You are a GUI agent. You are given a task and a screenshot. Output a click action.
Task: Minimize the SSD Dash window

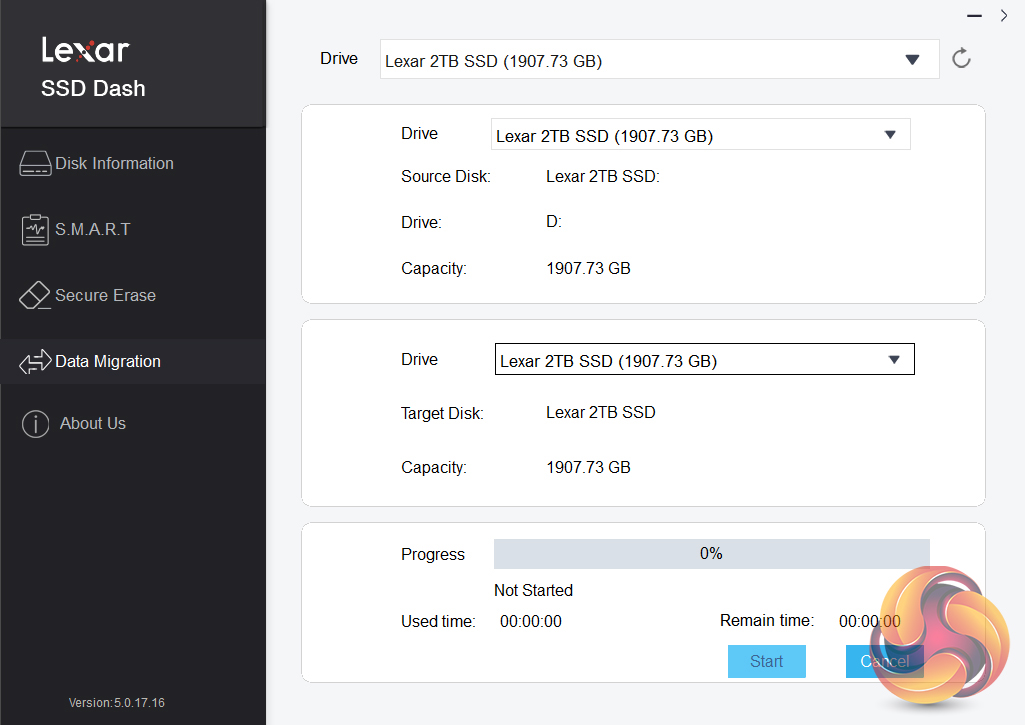pos(975,16)
